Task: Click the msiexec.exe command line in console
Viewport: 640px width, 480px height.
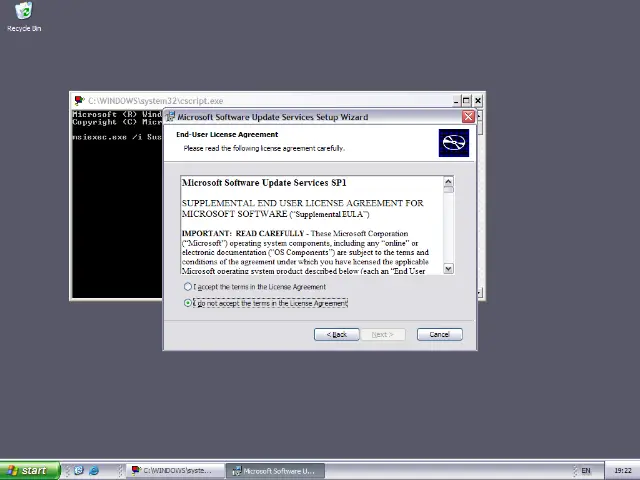Action: pos(117,137)
